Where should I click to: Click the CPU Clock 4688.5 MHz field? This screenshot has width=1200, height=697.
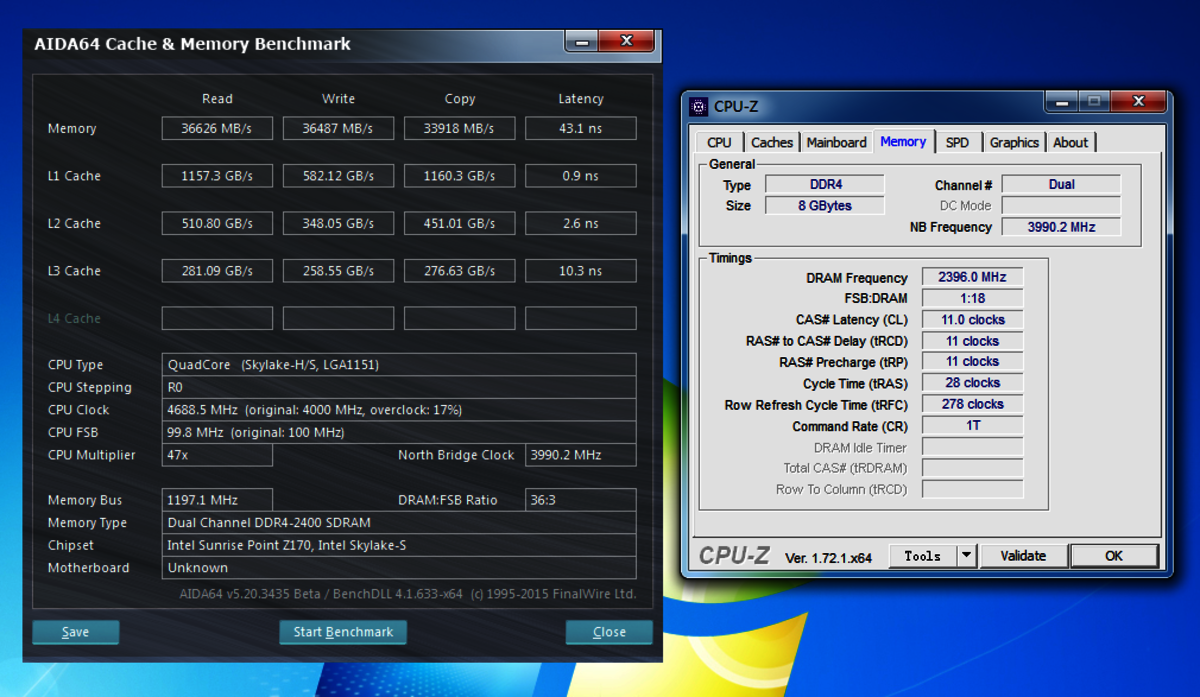tap(399, 410)
